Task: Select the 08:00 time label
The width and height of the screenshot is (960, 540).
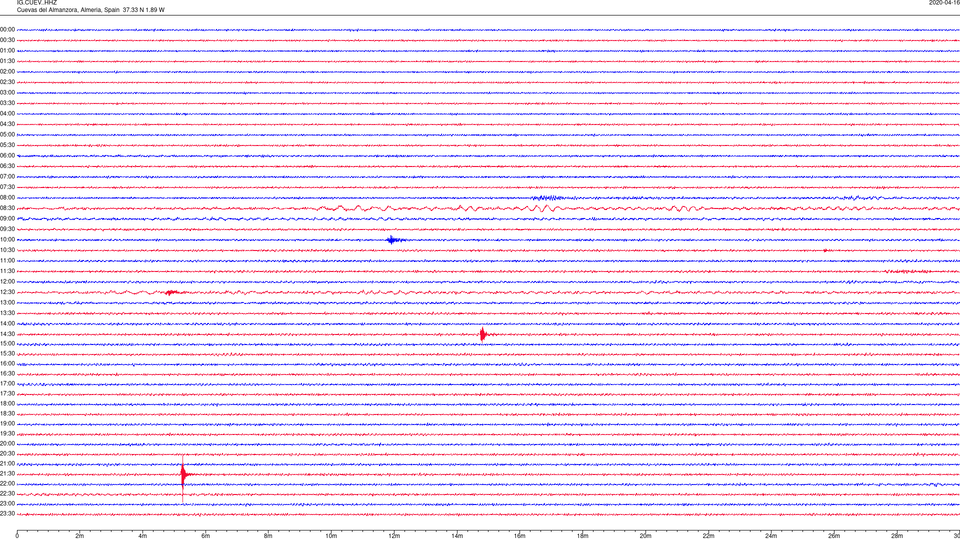Action: pos(7,198)
